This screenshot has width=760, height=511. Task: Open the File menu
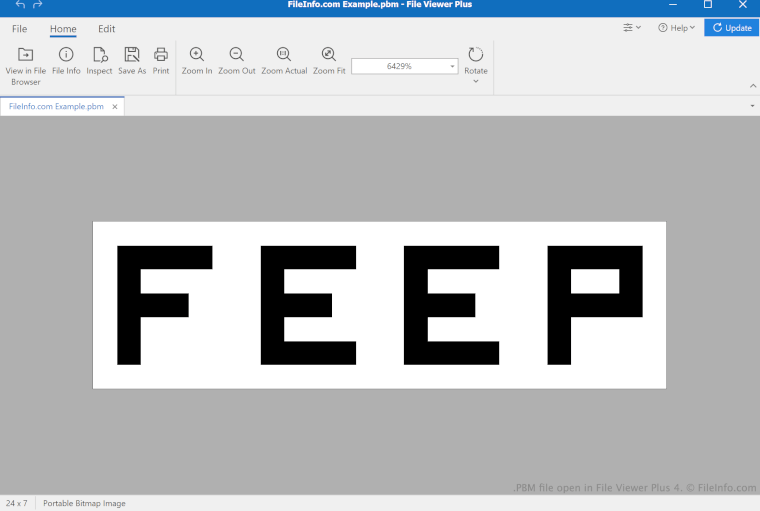pos(20,29)
